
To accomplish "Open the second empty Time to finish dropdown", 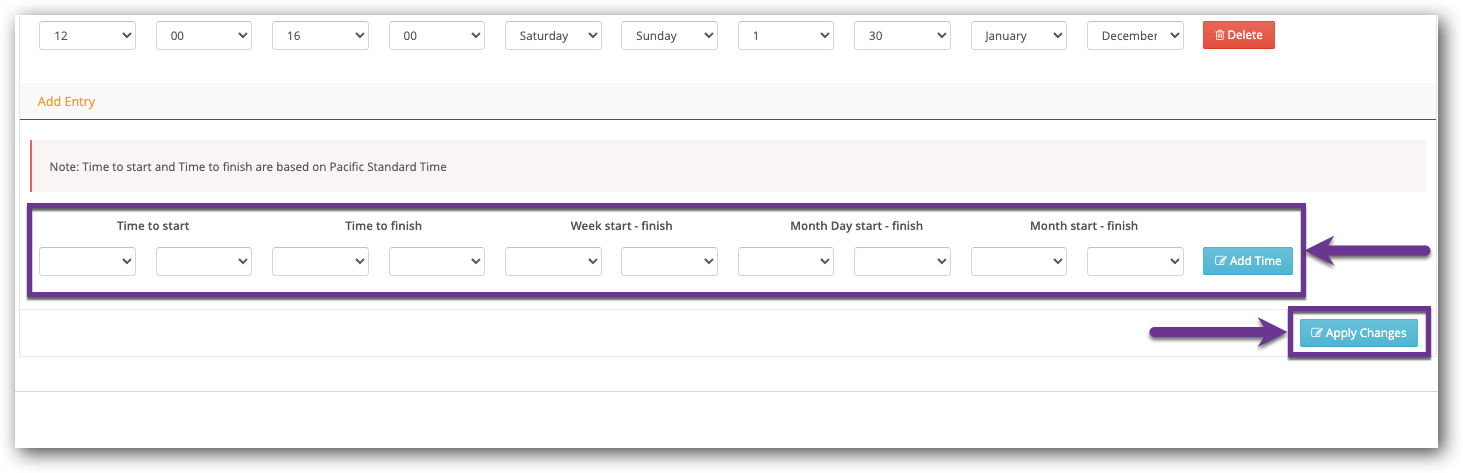I will tap(436, 261).
